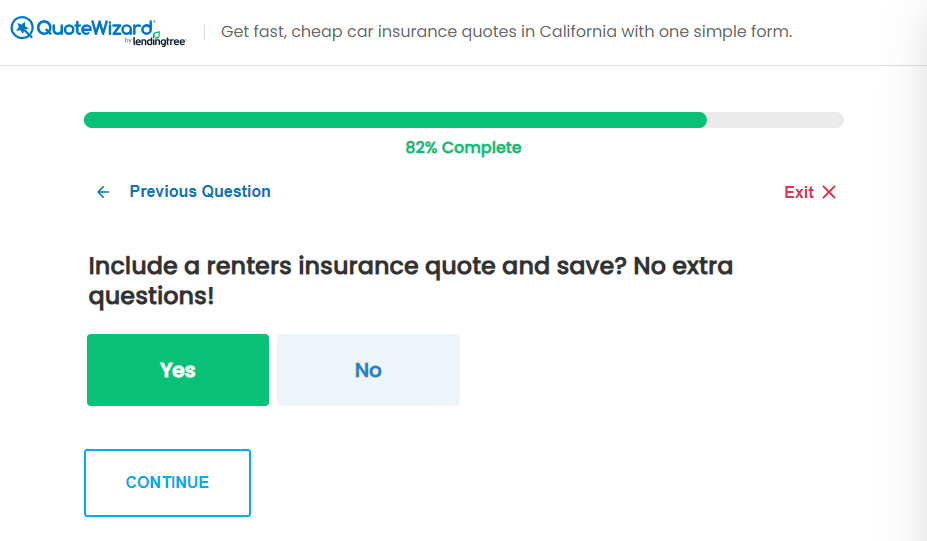Select Yes for renters insurance quote
Viewport: 927px width, 541px height.
point(178,370)
